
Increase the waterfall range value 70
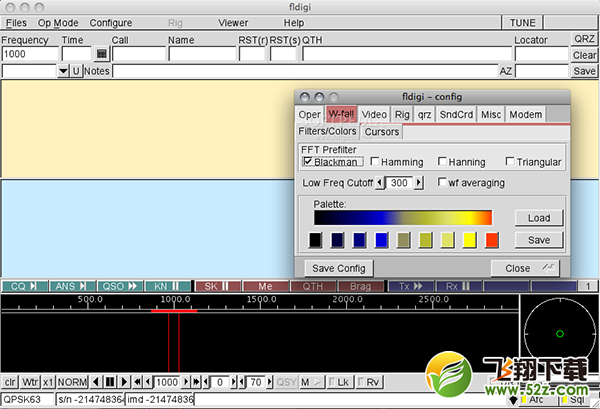269,382
